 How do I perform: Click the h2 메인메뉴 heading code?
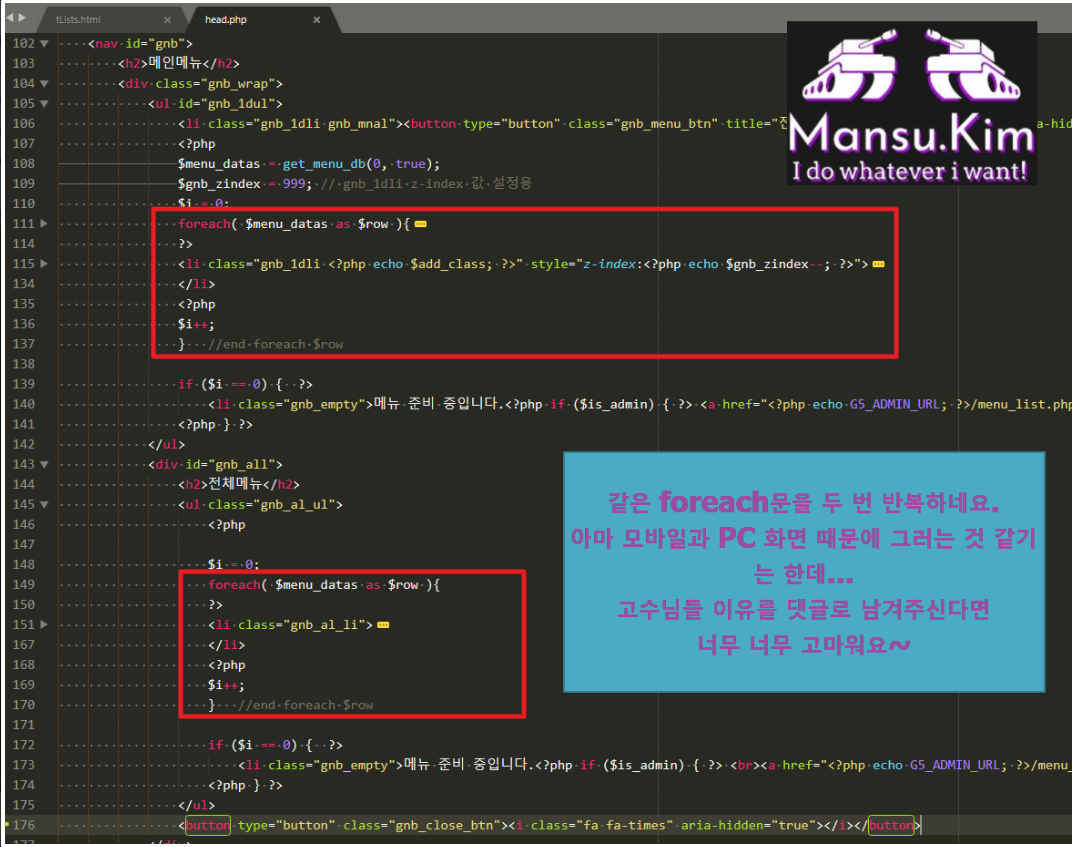[179, 64]
